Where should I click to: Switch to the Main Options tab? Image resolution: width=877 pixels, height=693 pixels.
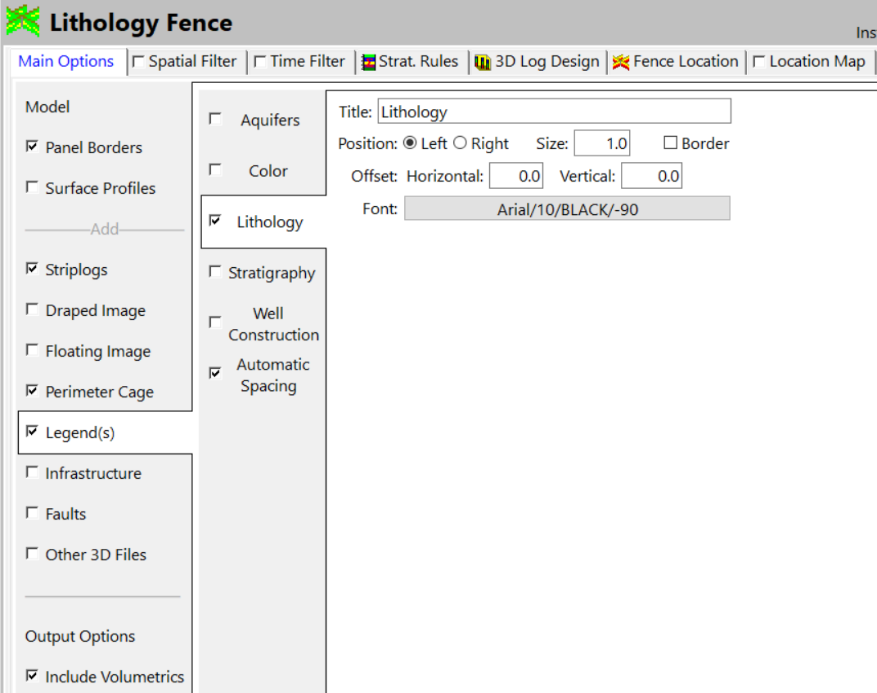click(66, 62)
